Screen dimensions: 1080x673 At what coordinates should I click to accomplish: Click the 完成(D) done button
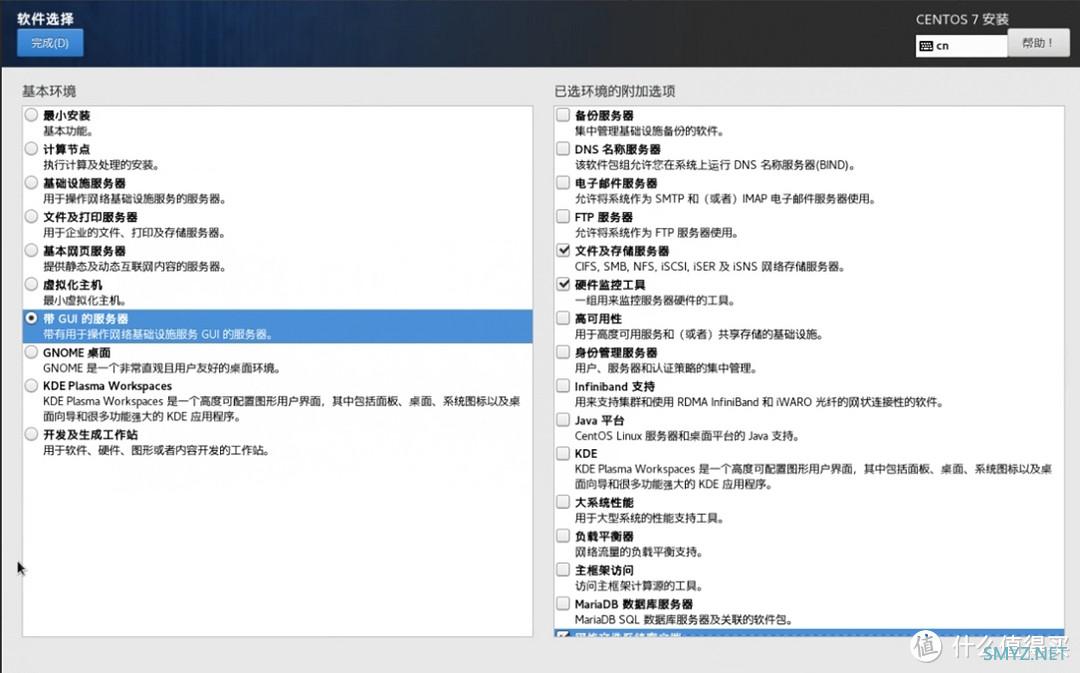(x=50, y=43)
